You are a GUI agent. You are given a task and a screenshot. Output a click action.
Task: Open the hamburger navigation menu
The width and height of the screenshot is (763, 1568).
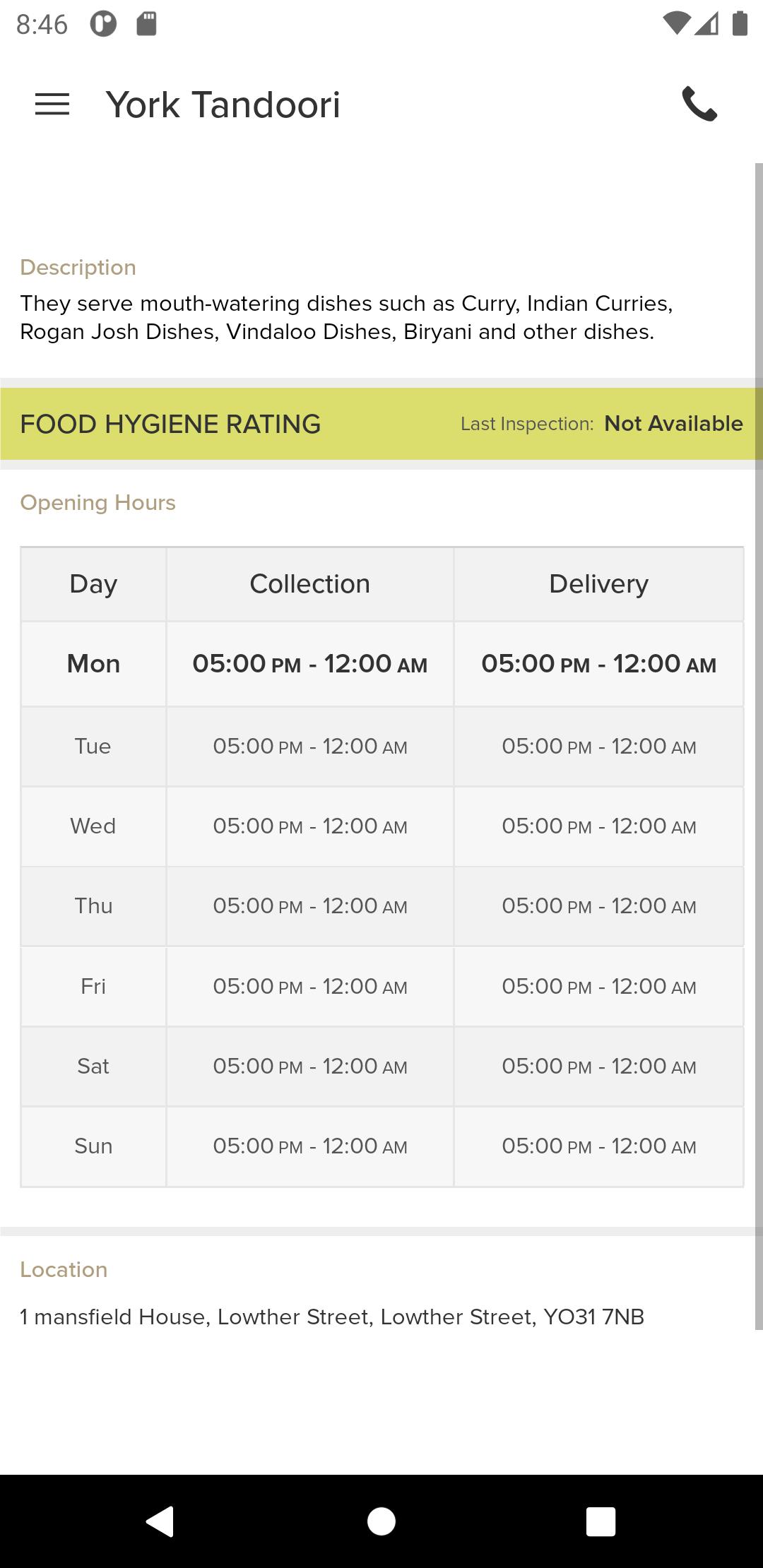coord(52,105)
